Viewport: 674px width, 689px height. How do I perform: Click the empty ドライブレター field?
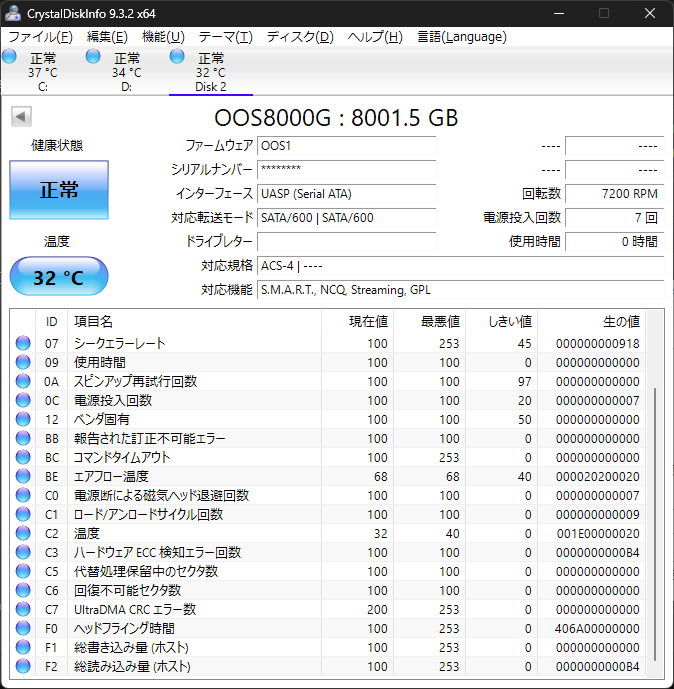(347, 242)
